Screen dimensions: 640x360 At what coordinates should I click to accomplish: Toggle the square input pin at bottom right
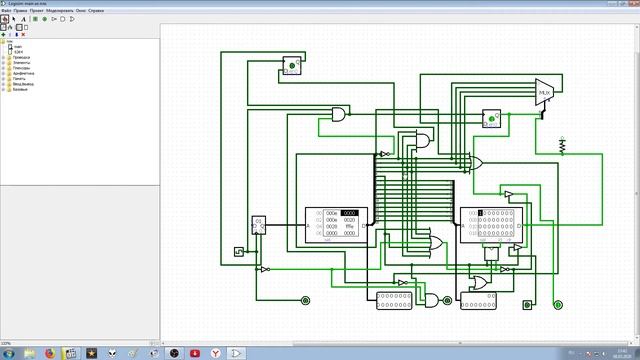coord(527,304)
